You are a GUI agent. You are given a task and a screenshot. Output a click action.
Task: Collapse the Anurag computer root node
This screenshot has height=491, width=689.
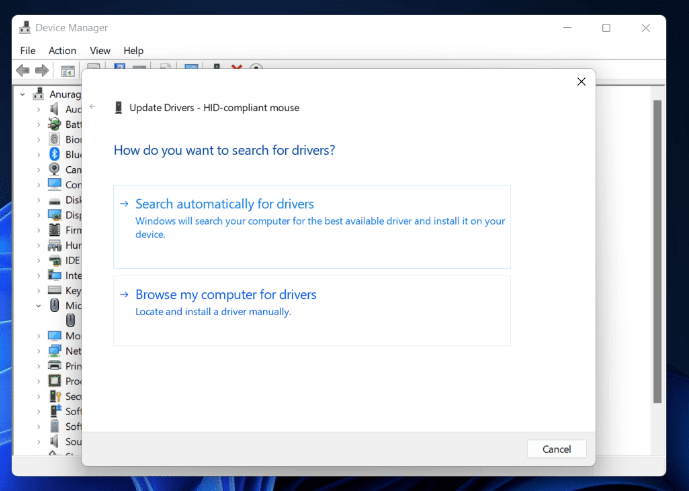pyautogui.click(x=24, y=94)
